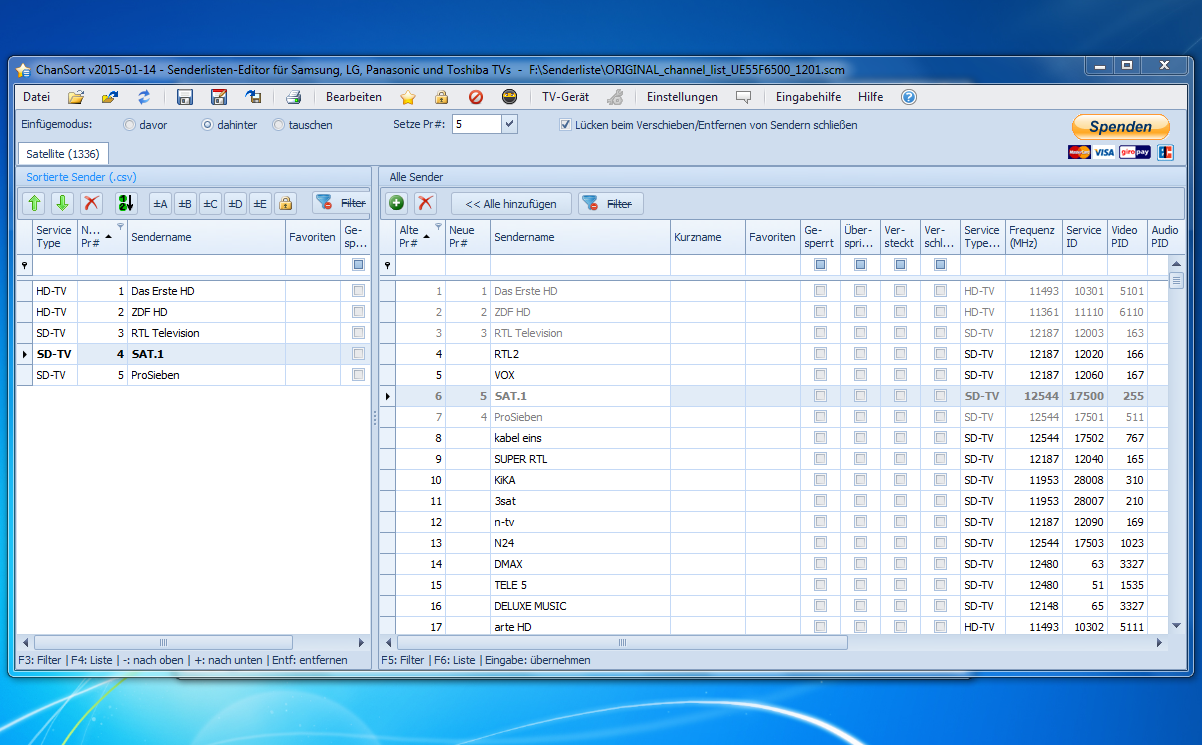Select the 'tauschen' insert mode
The height and width of the screenshot is (745, 1202).
[278, 125]
